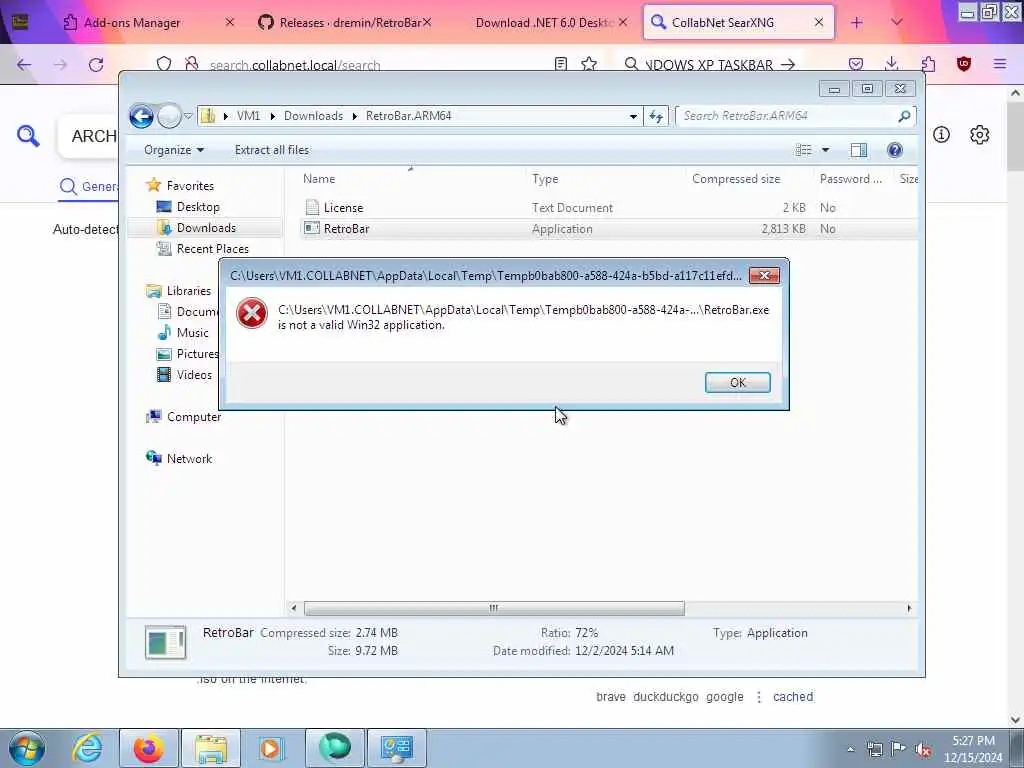Viewport: 1024px width, 768px height.
Task: Open Computer in navigation pane
Action: [193, 417]
